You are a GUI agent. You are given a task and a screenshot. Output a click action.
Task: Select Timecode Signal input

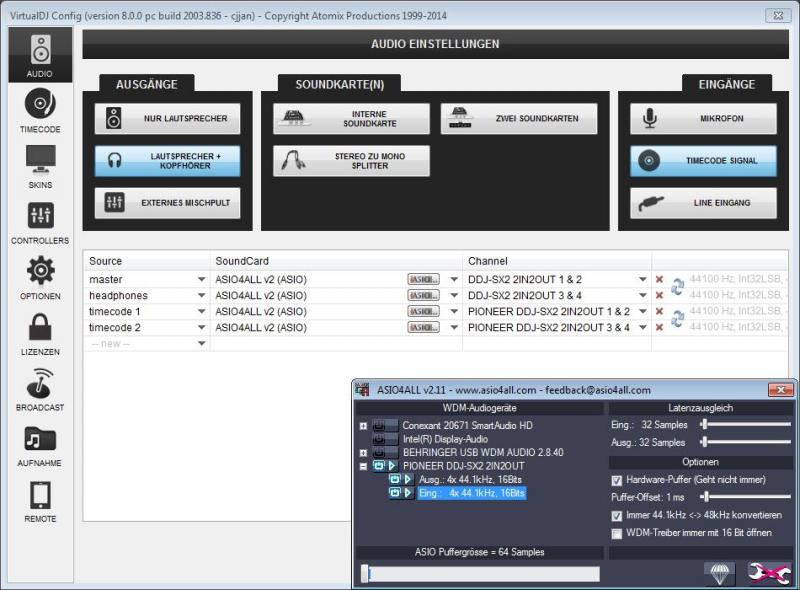click(x=704, y=161)
